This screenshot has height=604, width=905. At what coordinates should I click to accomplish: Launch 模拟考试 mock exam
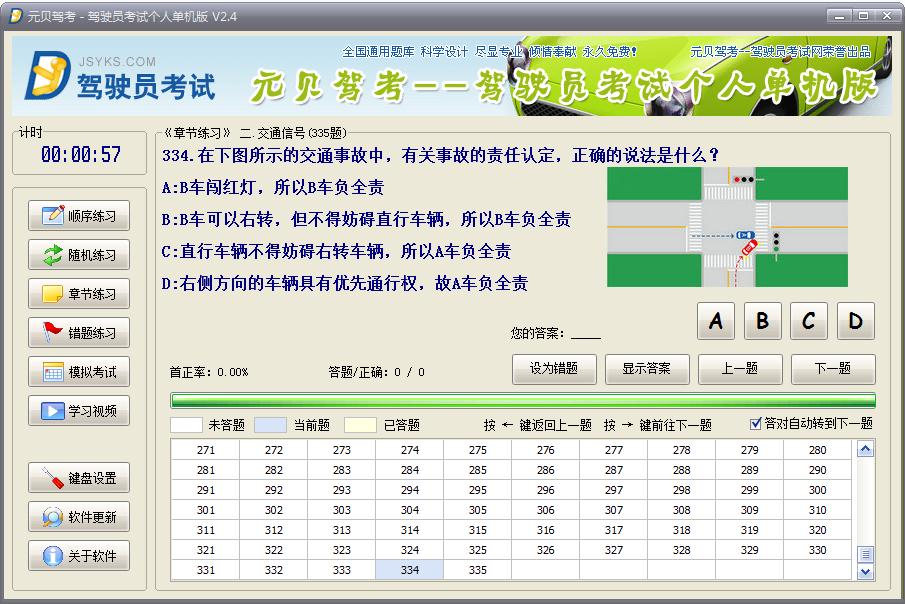pos(79,372)
